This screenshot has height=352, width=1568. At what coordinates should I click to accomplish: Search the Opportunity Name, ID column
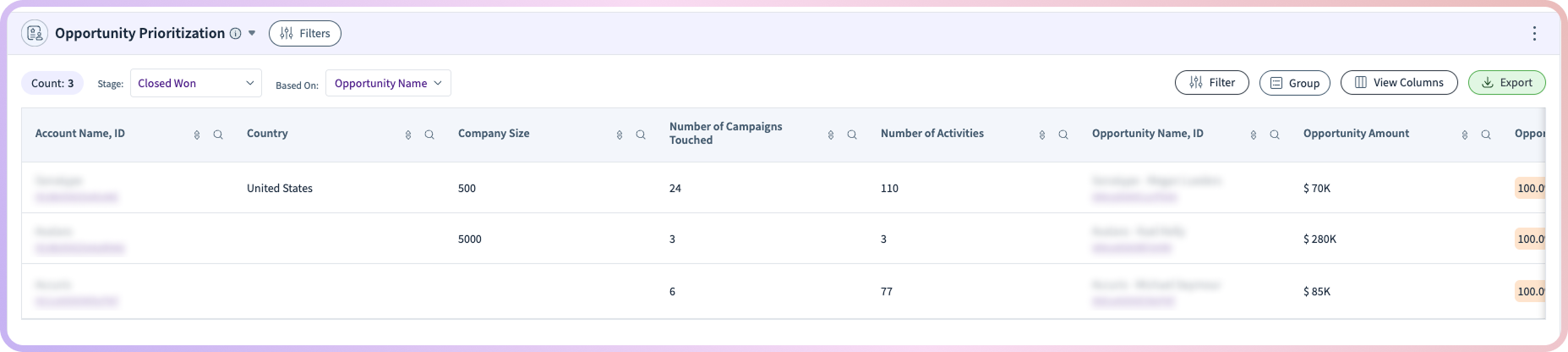(1275, 135)
